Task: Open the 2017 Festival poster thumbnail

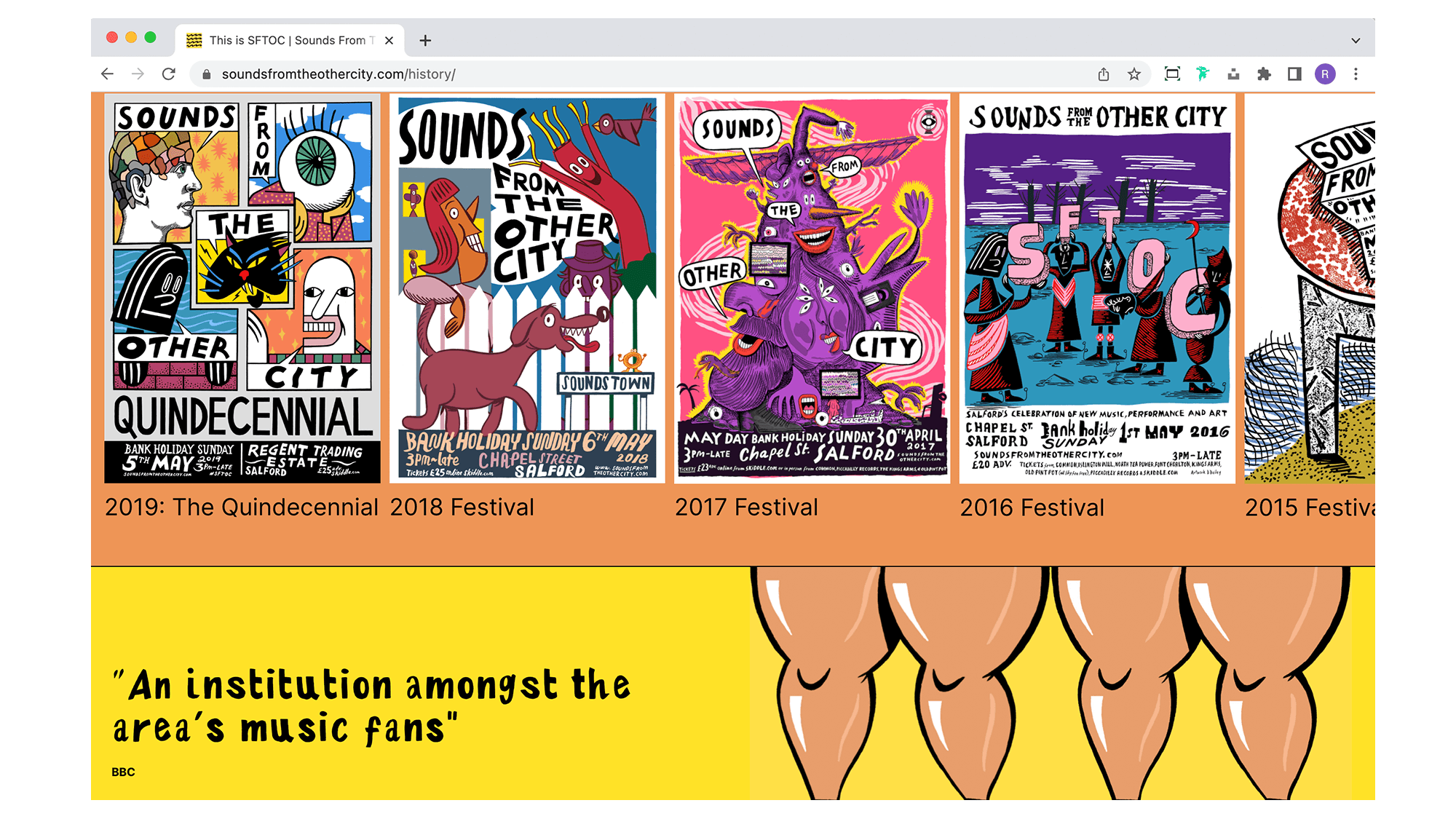Action: [812, 288]
